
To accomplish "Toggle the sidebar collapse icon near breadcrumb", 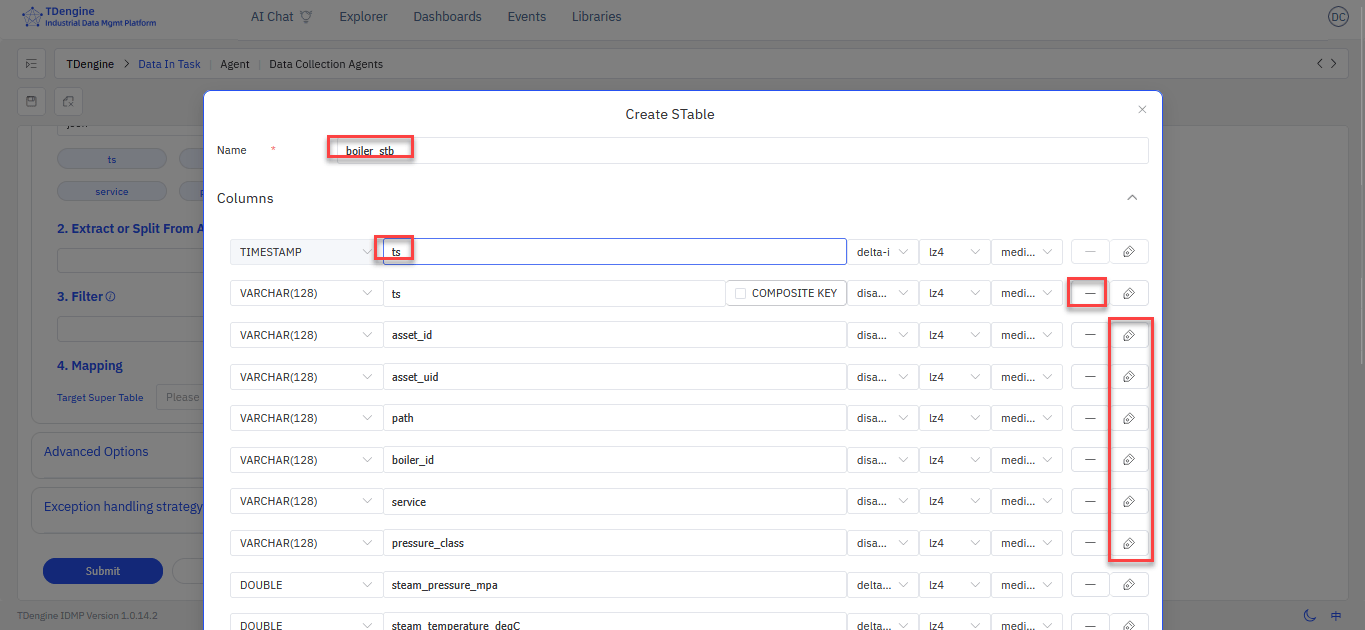I will [x=32, y=64].
